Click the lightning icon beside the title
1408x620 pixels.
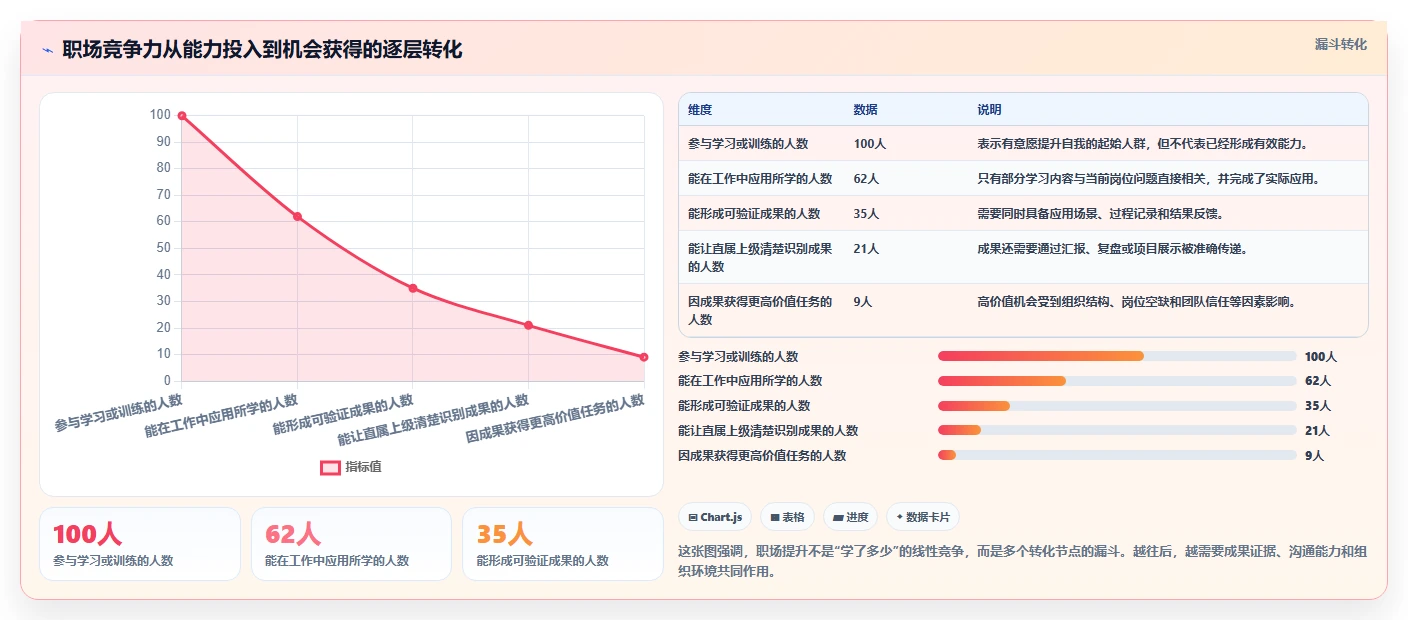tap(47, 50)
